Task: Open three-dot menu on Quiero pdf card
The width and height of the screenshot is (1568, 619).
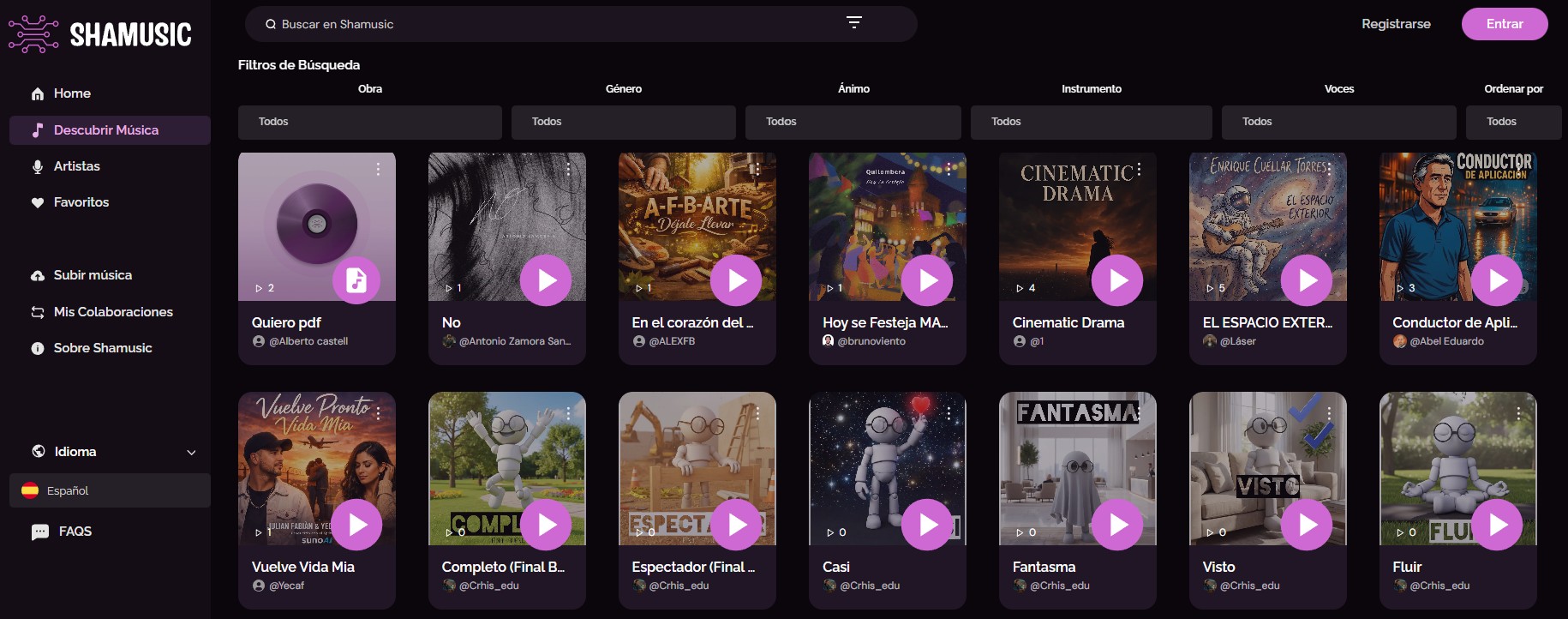Action: pos(378,170)
